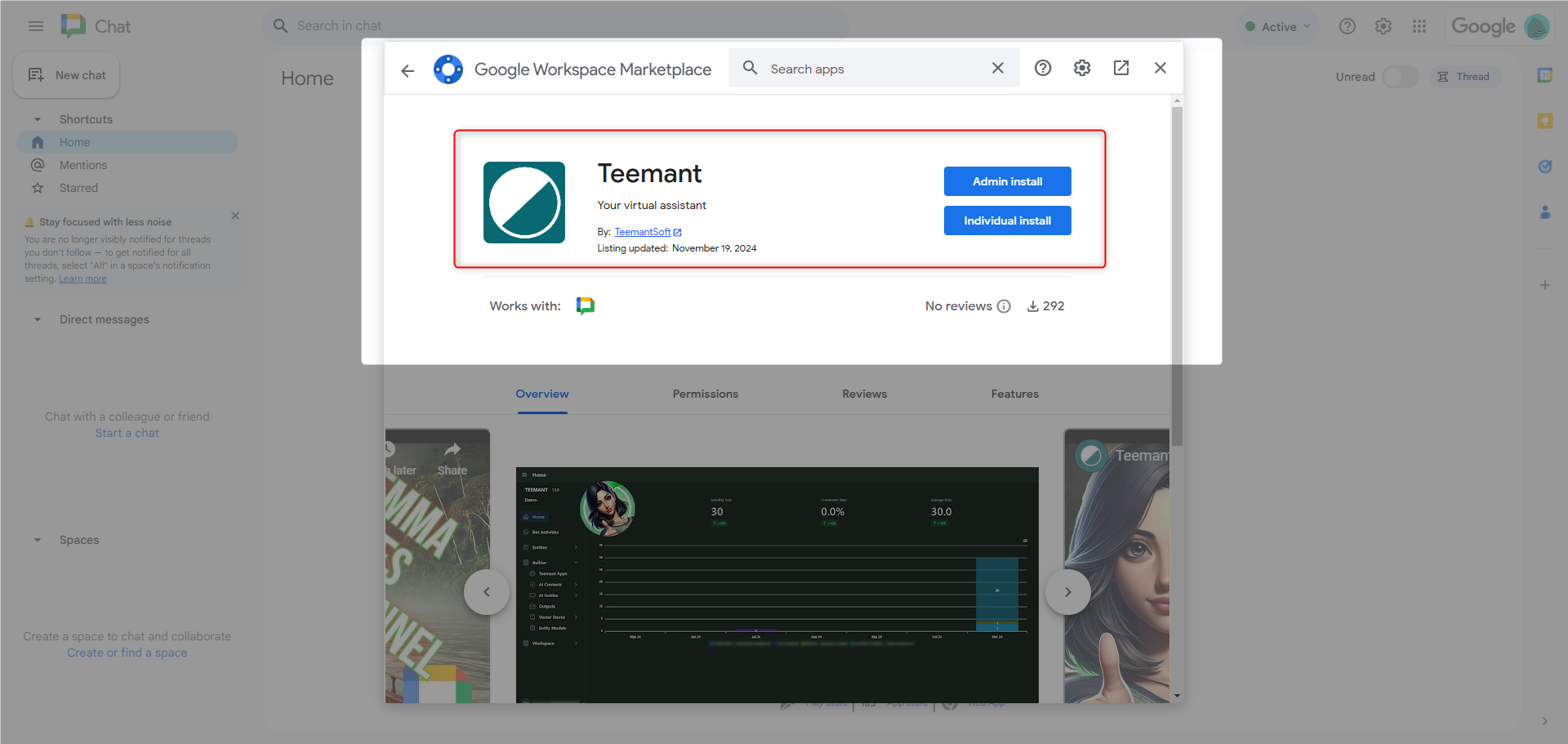Viewport: 1568px width, 744px height.
Task: Open the TeemantSoft developer link
Action: click(x=643, y=232)
